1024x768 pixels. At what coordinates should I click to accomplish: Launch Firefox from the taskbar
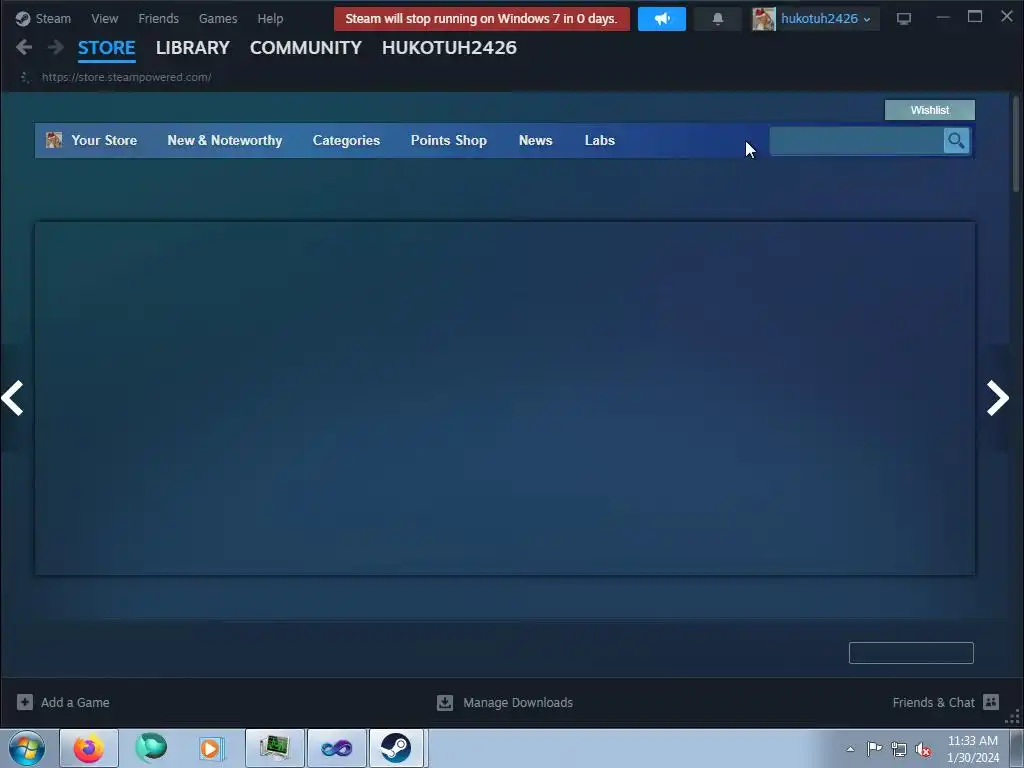(x=89, y=748)
